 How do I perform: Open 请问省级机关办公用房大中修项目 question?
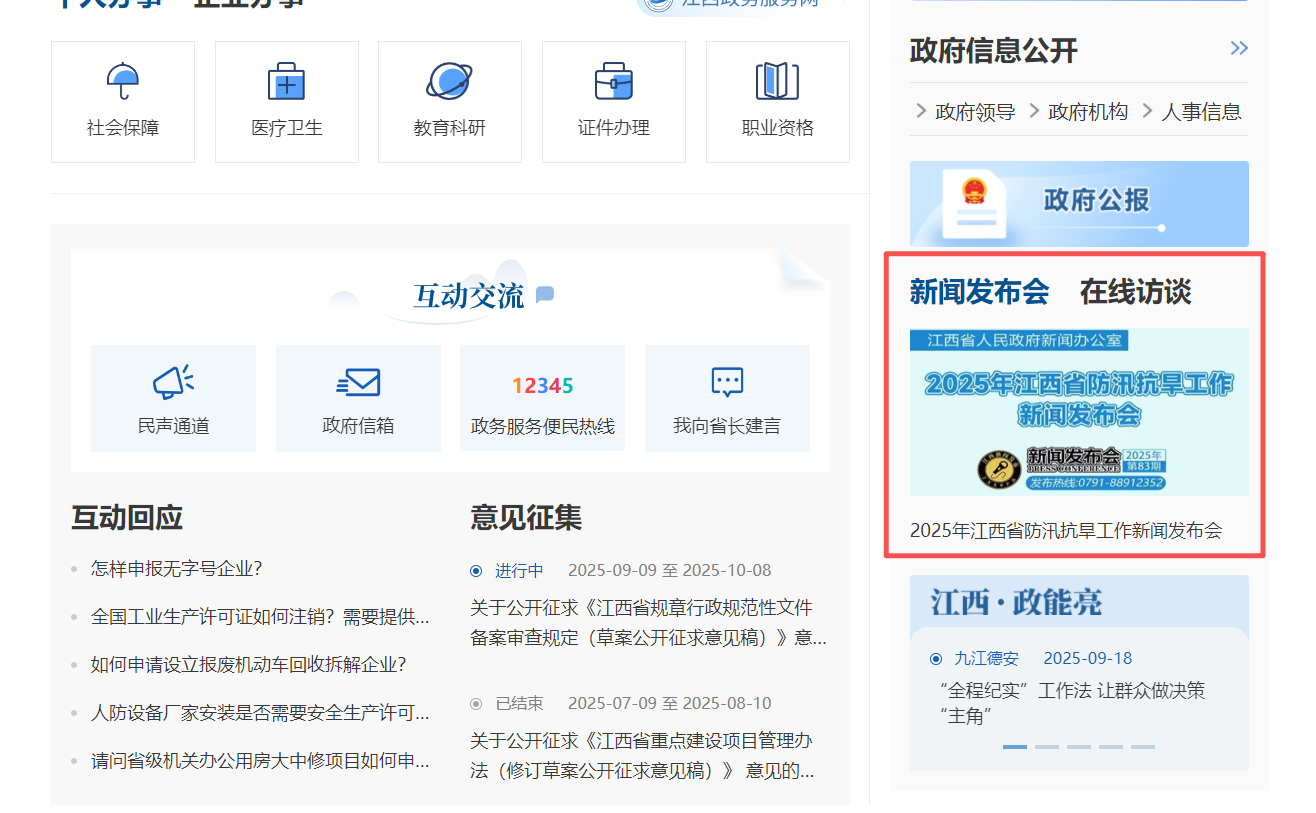click(x=260, y=761)
